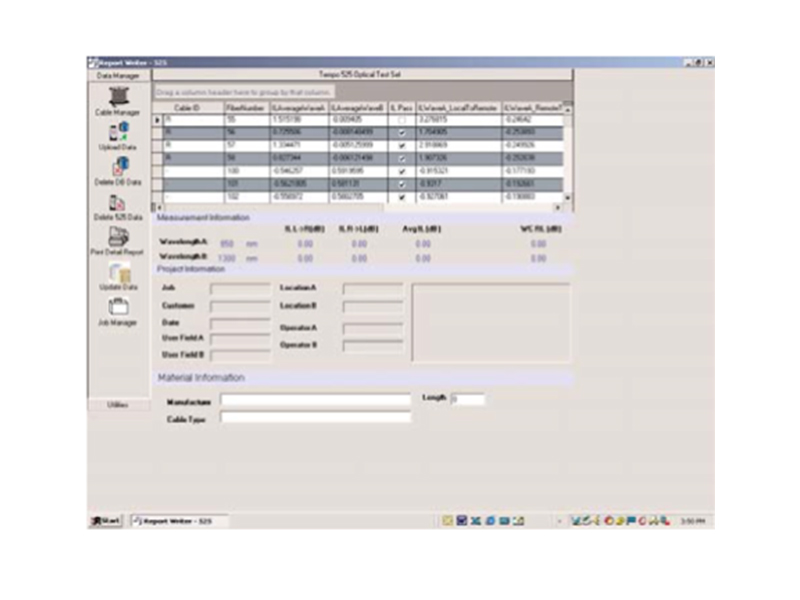This screenshot has height=600, width=800.
Task: Click the ILAverageWaveB column header
Action: point(358,108)
